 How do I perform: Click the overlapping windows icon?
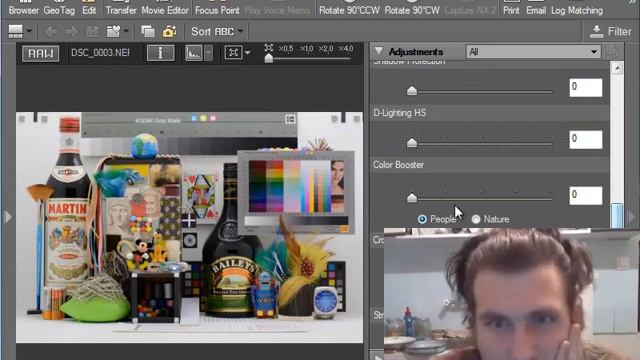(148, 31)
